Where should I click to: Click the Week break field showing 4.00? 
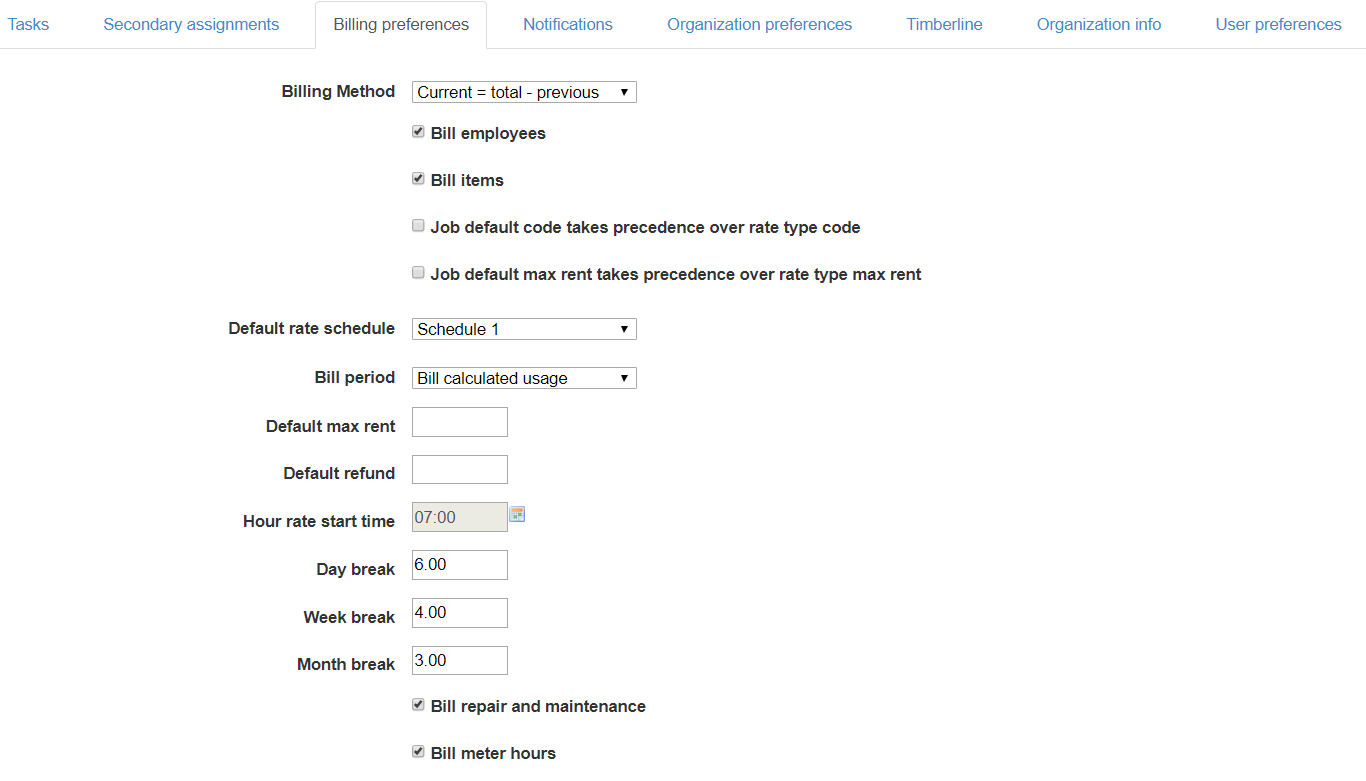460,613
